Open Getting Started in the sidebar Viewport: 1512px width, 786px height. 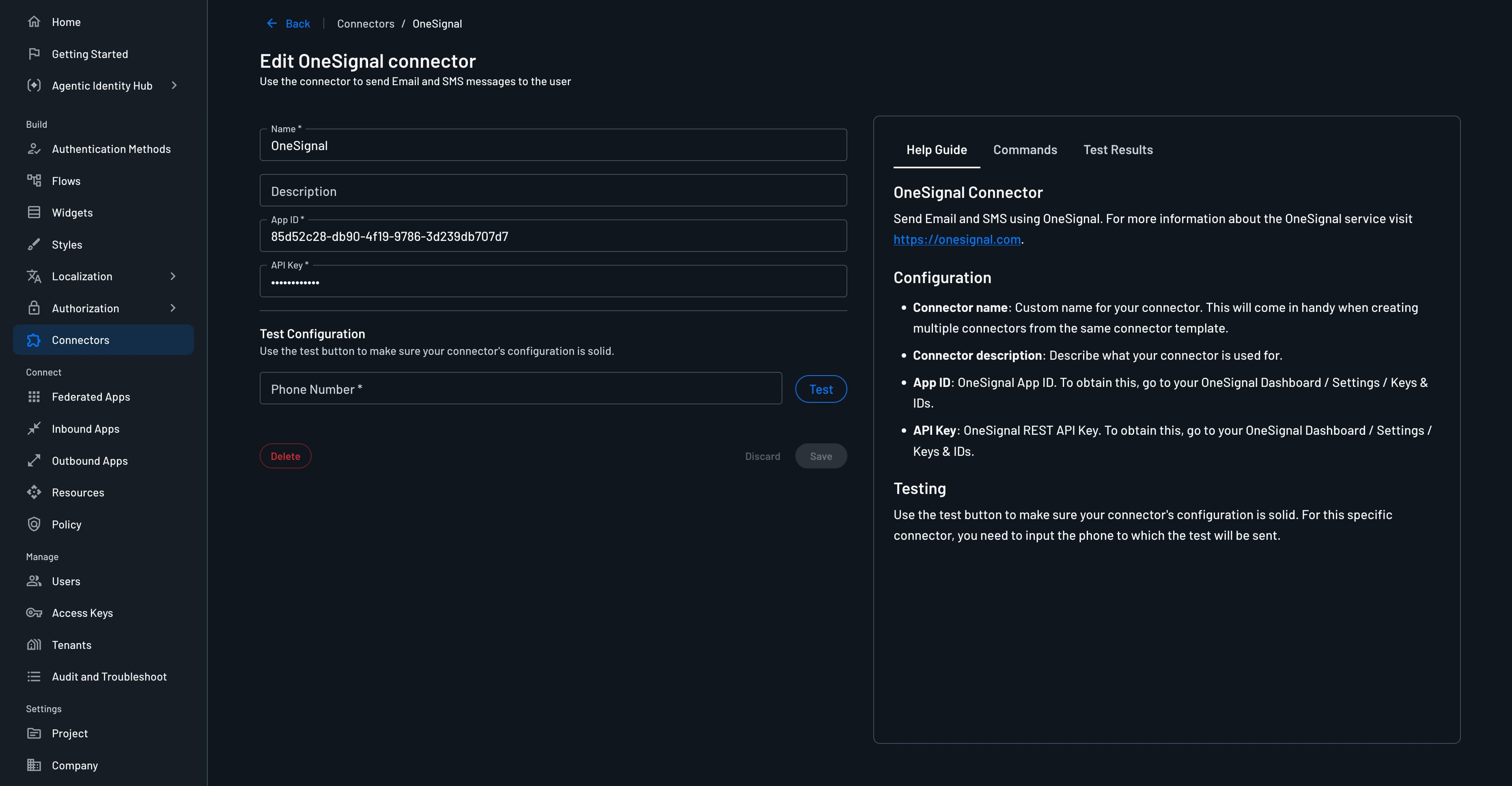point(103,54)
